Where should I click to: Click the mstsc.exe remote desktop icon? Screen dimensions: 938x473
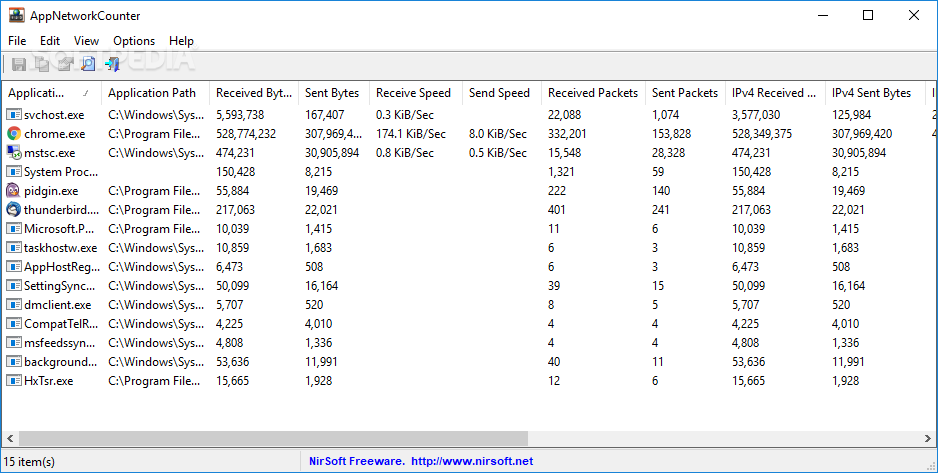click(x=14, y=153)
